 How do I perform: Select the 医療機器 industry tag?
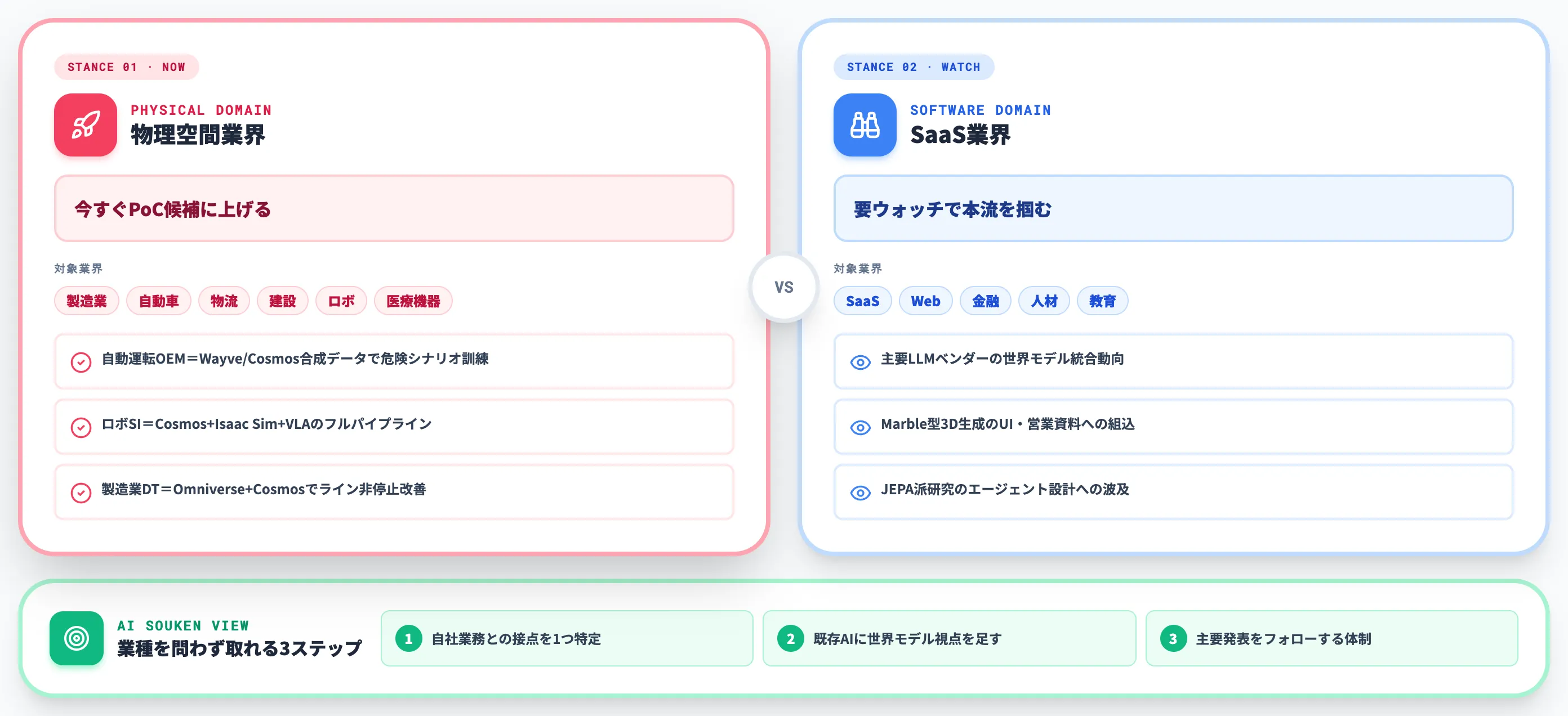pos(413,301)
